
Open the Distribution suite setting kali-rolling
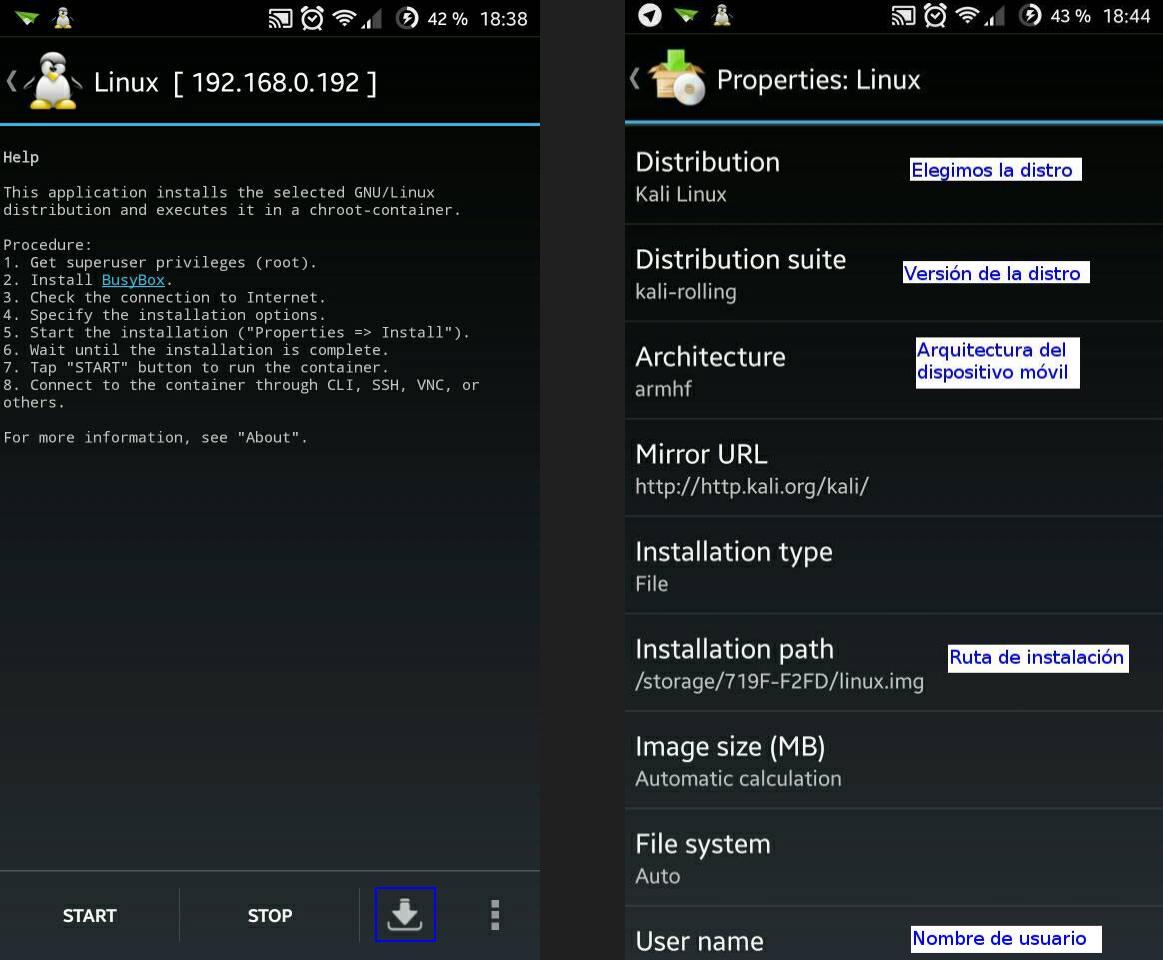(x=894, y=274)
